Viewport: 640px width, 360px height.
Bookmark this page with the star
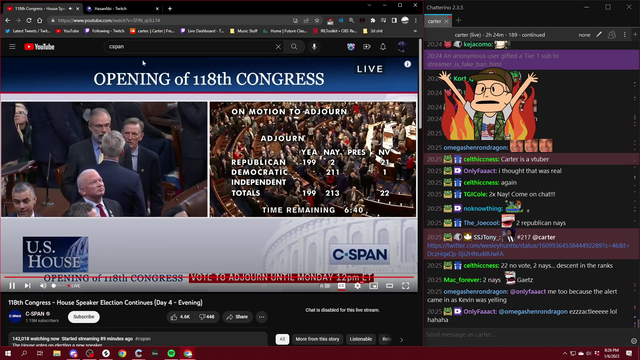point(317,20)
